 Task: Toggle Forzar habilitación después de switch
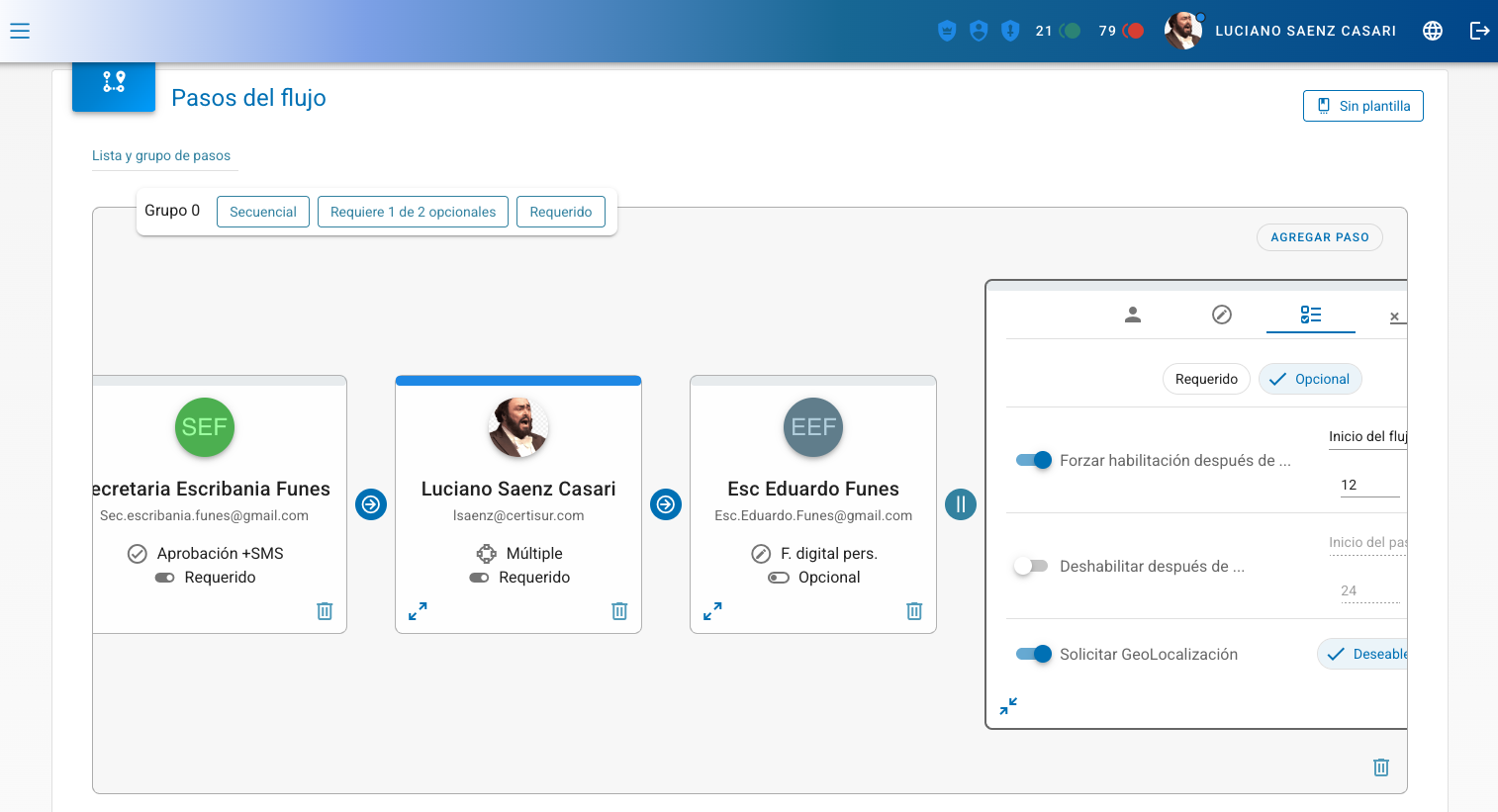click(x=1034, y=460)
